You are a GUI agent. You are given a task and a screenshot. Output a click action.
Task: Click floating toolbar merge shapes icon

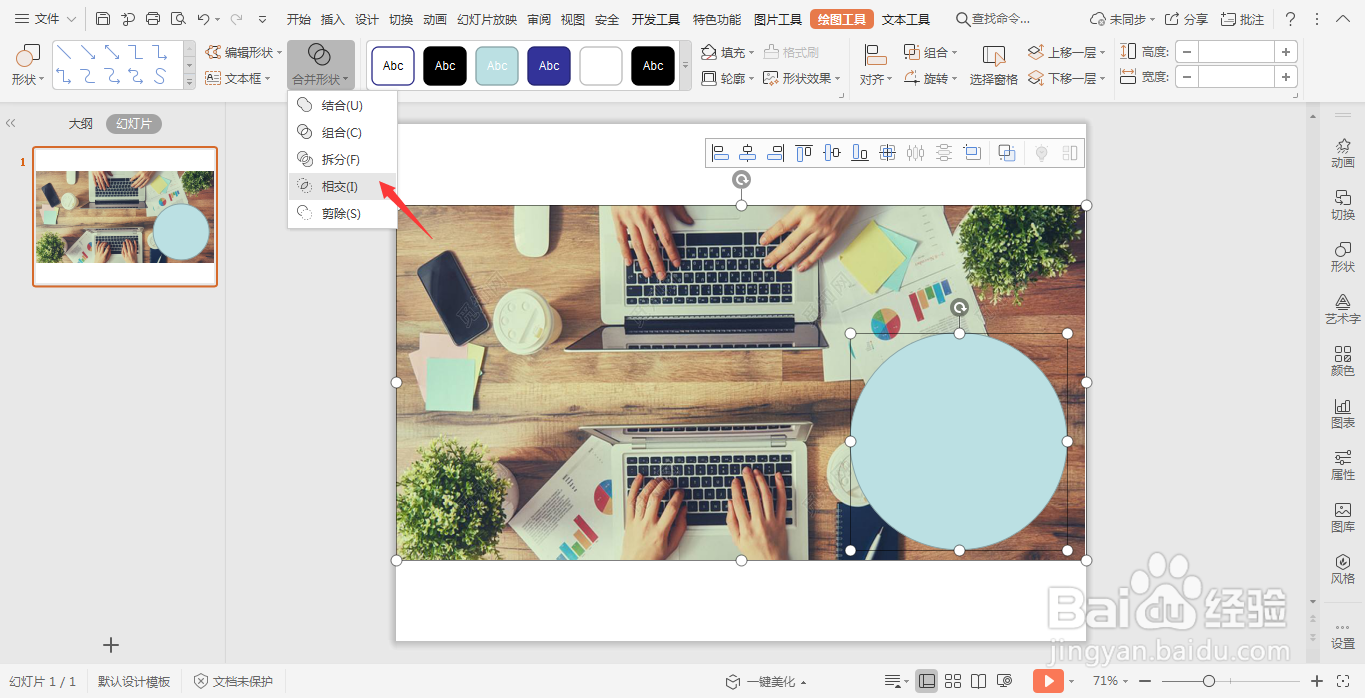tap(1007, 153)
